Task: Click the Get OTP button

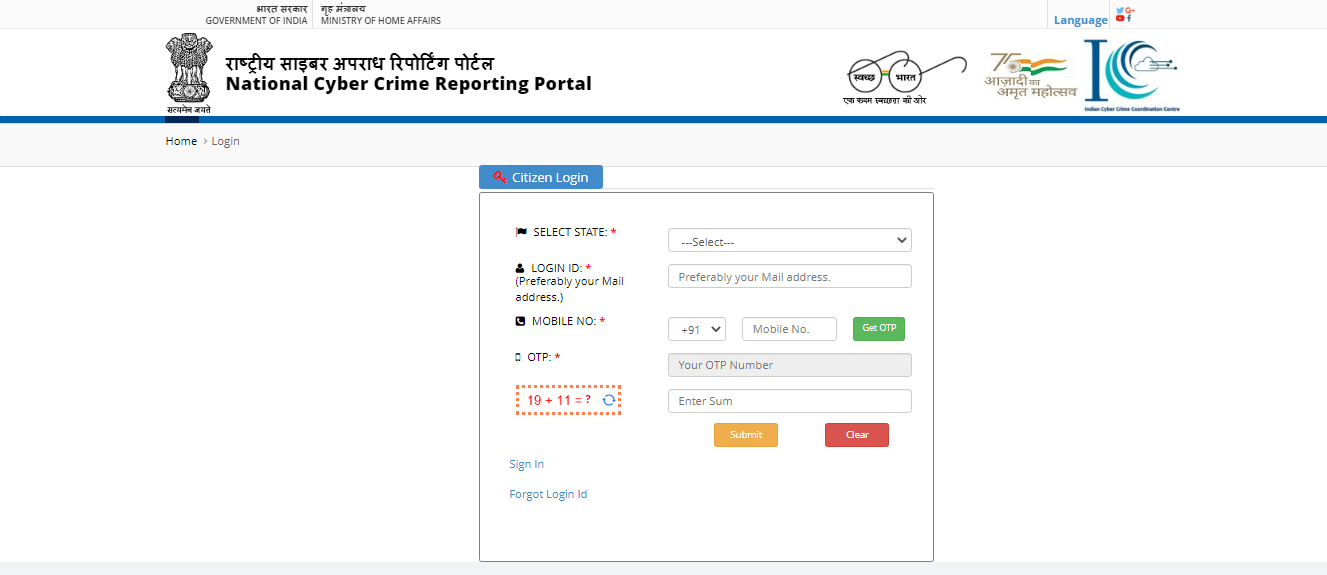Action: point(879,329)
